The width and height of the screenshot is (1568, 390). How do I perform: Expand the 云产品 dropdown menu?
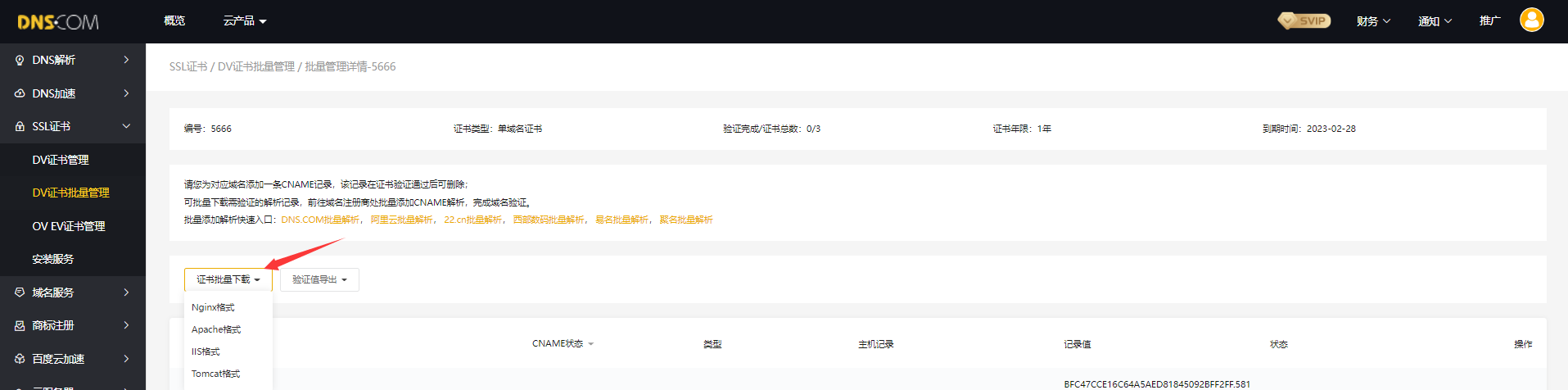pos(245,20)
